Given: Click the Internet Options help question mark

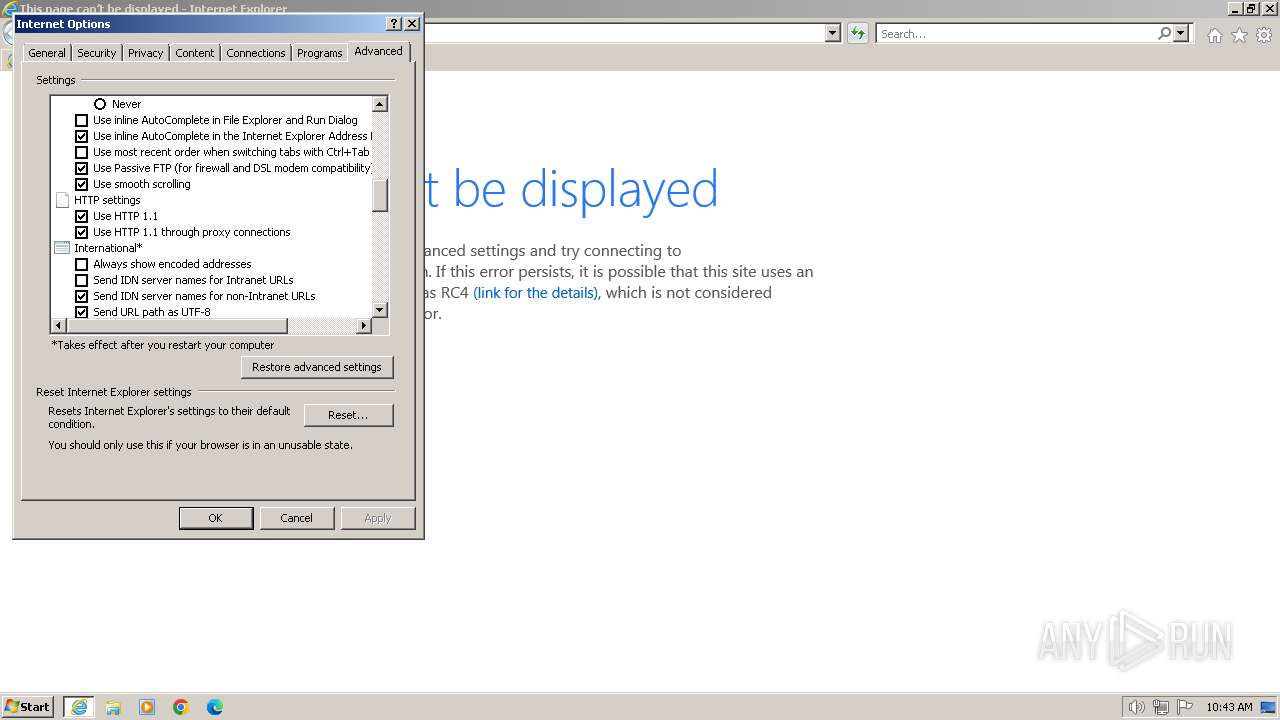Looking at the screenshot, I should (x=393, y=23).
